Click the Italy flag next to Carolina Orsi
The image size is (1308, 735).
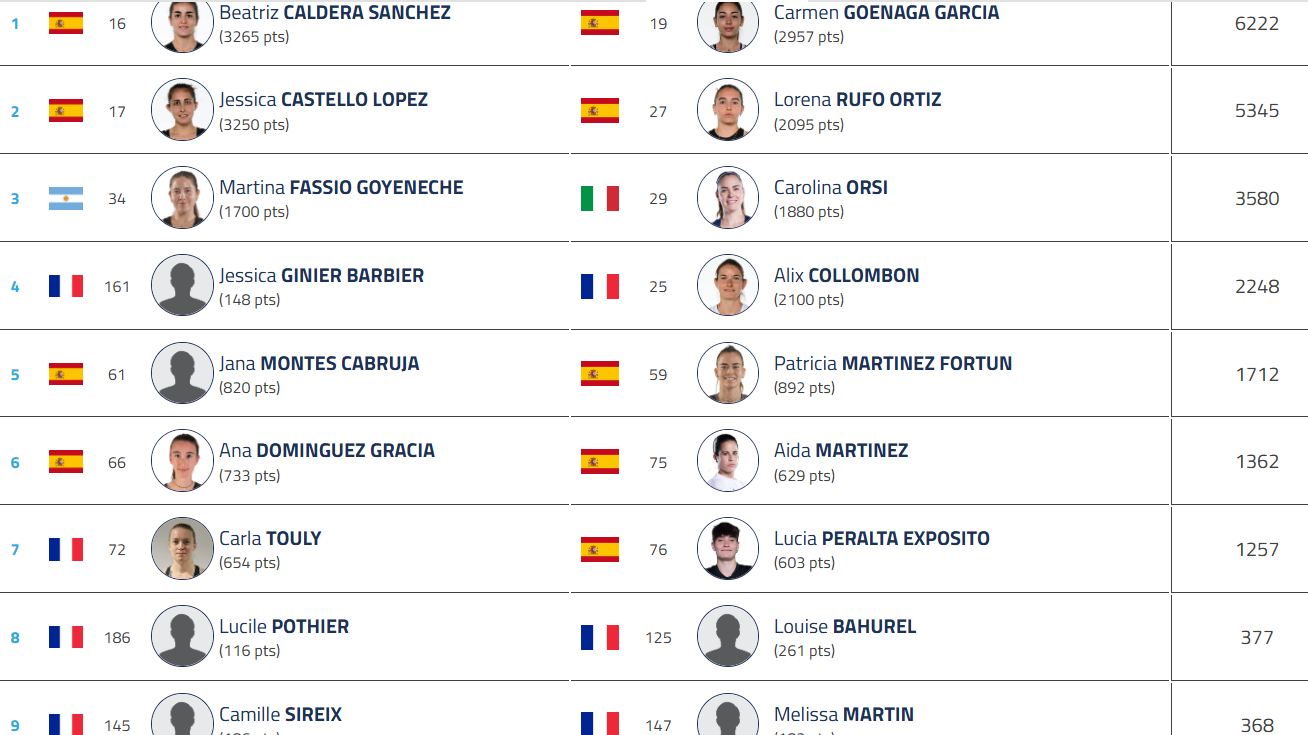click(600, 198)
